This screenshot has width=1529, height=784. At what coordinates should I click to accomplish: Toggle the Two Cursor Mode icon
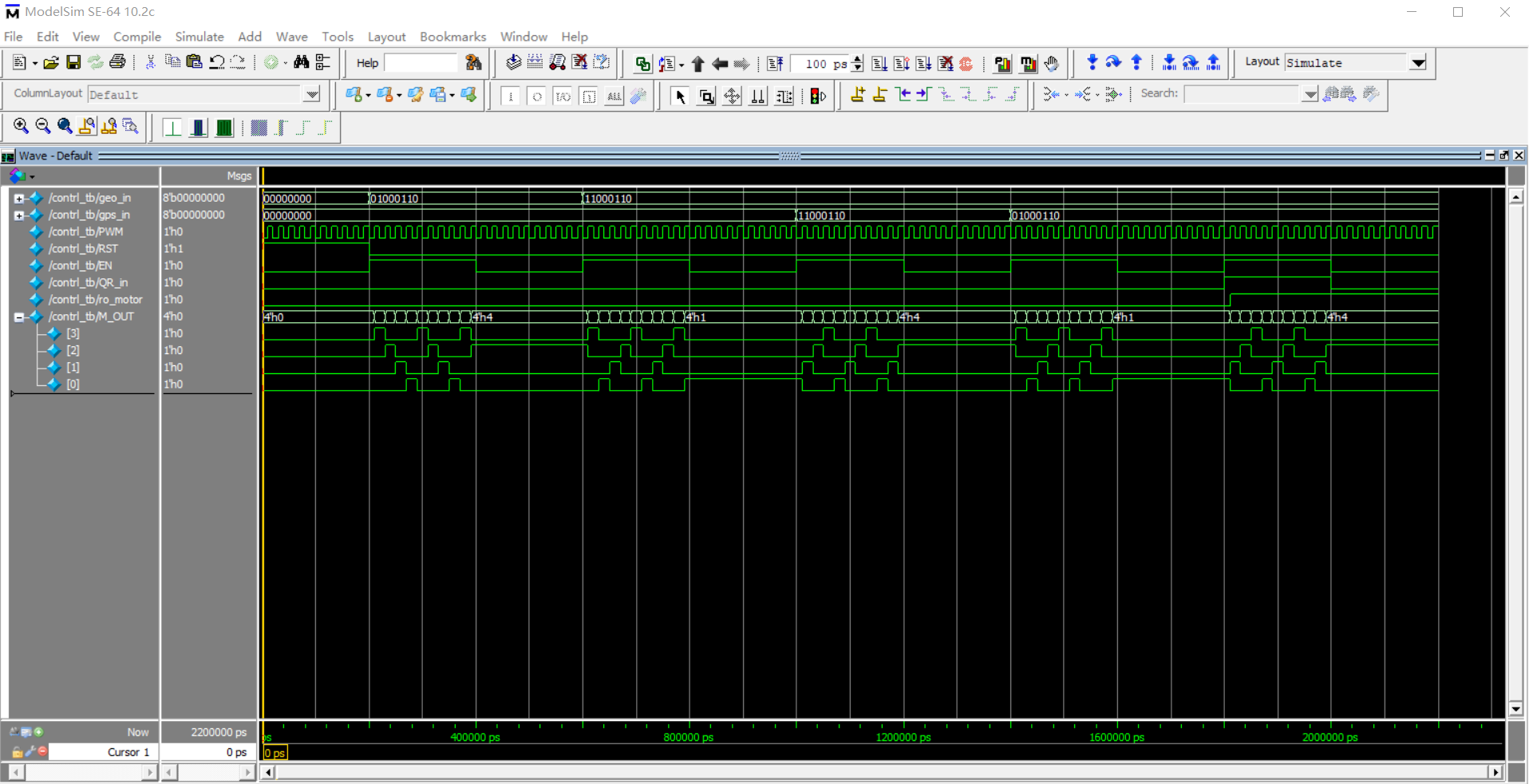(758, 97)
